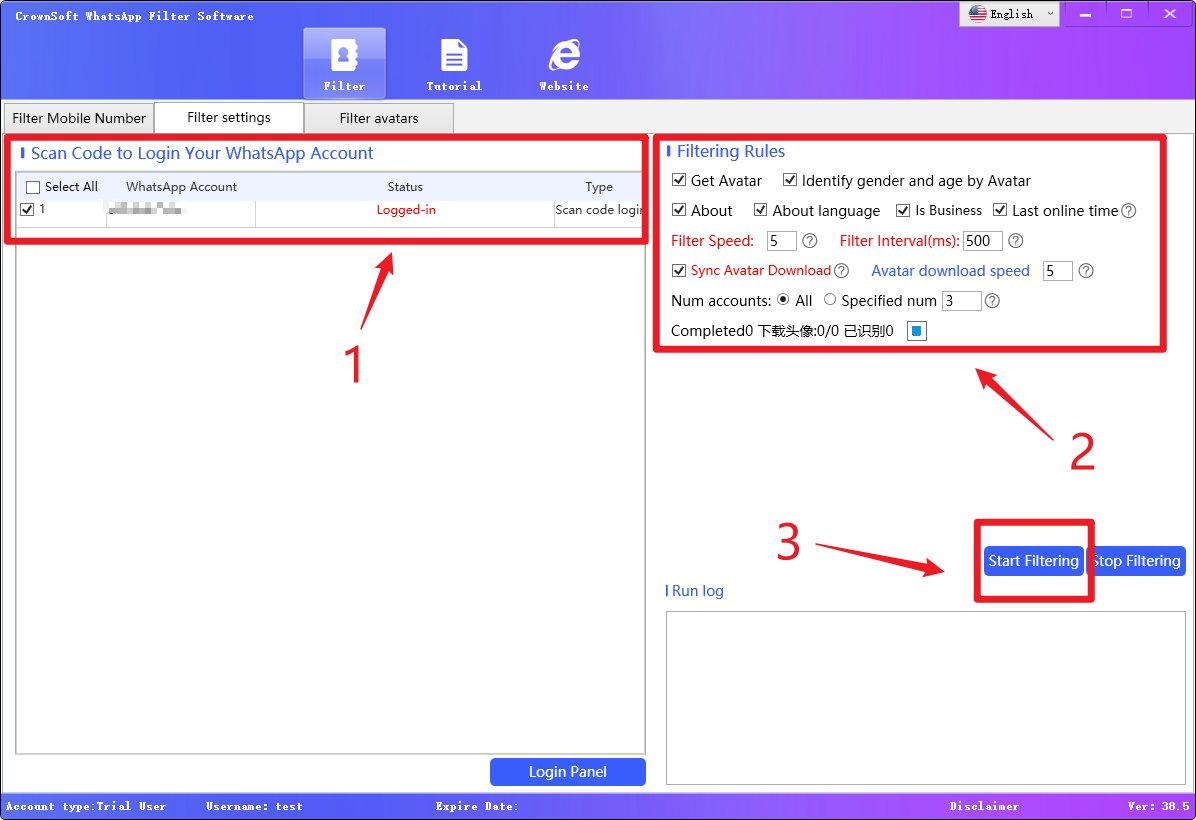Click the Filter Interval(ms) input field
1196x820 pixels.
[982, 241]
